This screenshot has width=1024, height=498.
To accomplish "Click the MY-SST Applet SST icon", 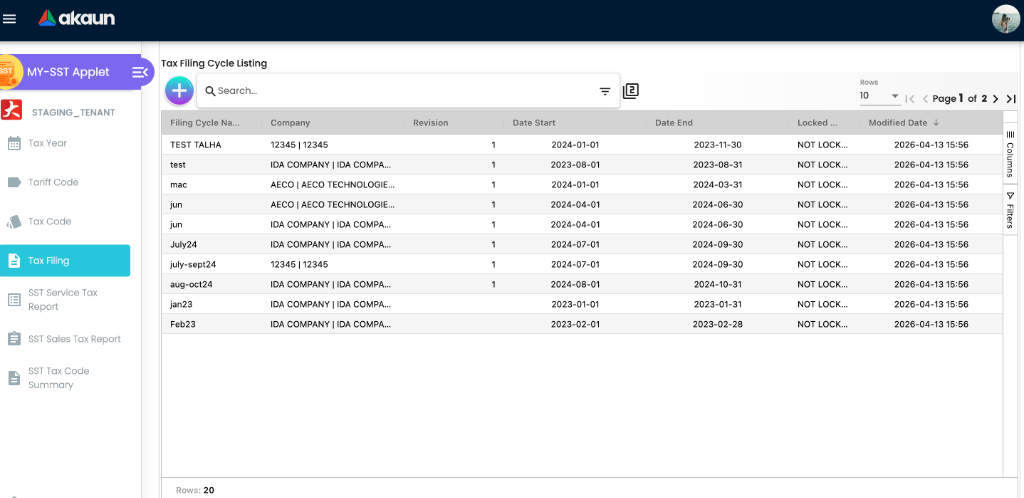I will [8, 72].
